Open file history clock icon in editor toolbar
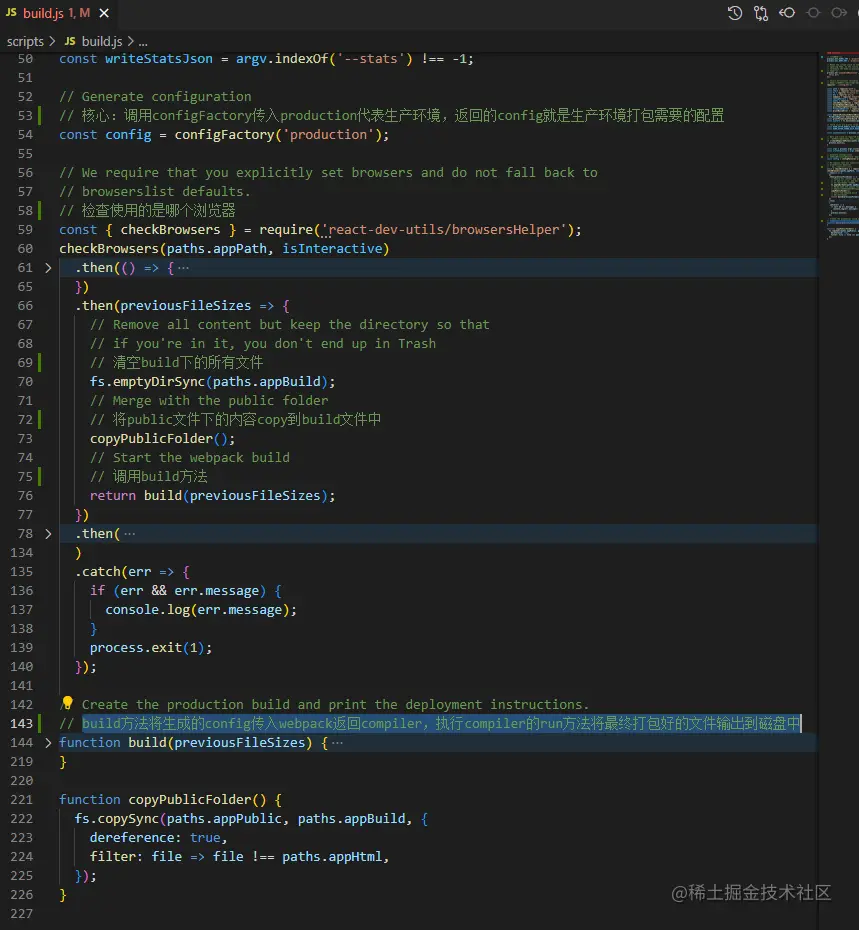This screenshot has width=859, height=930. tap(734, 13)
